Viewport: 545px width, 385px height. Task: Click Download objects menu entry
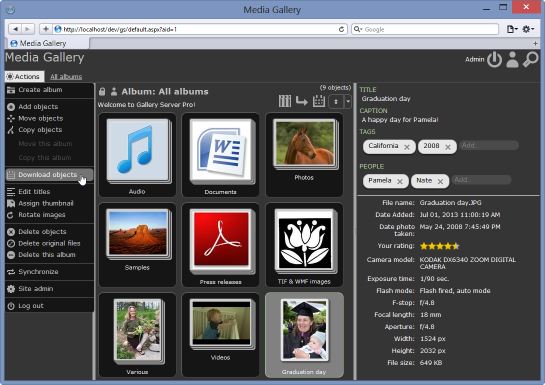(x=49, y=175)
